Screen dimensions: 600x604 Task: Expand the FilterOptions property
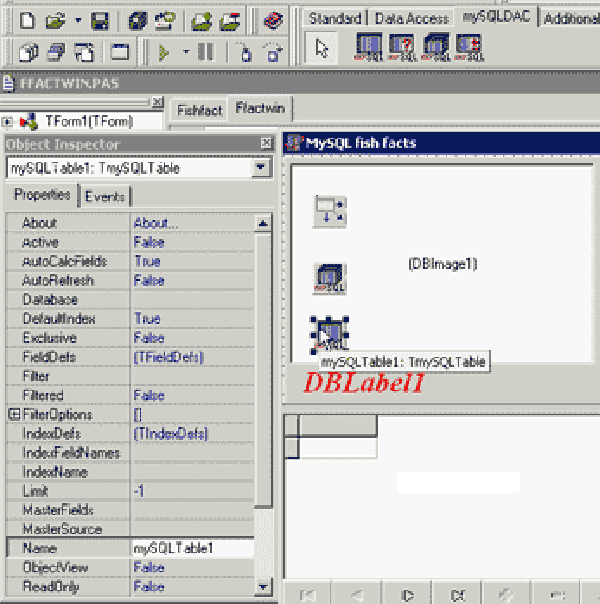[14, 414]
